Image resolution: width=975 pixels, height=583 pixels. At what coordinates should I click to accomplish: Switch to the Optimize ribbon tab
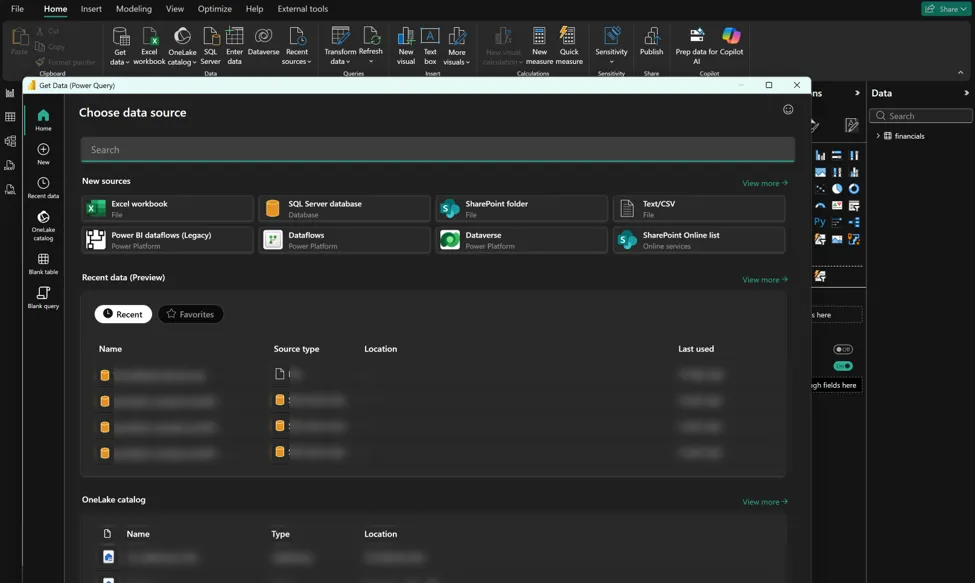(x=215, y=9)
